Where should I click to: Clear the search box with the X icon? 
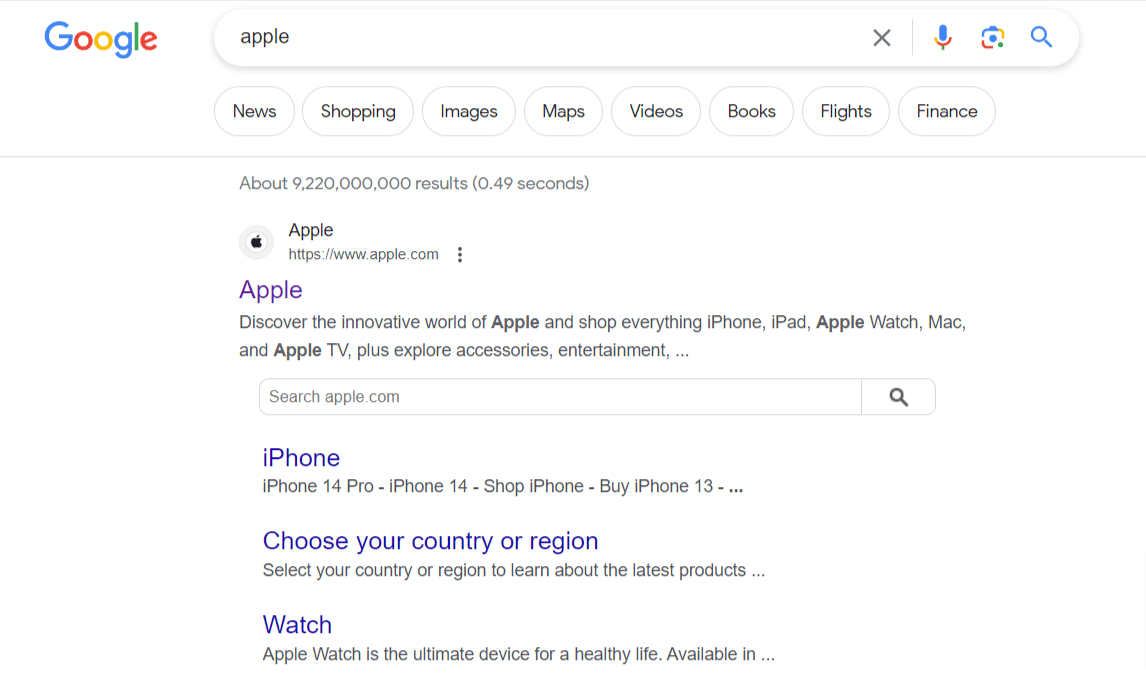pyautogui.click(x=881, y=38)
